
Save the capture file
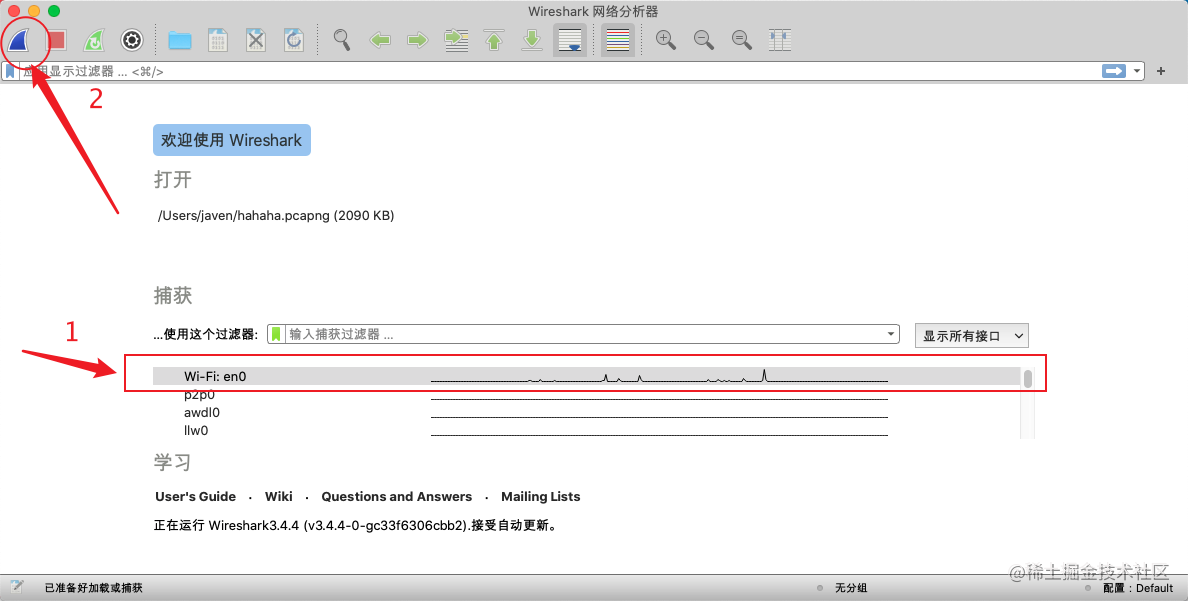tap(218, 39)
